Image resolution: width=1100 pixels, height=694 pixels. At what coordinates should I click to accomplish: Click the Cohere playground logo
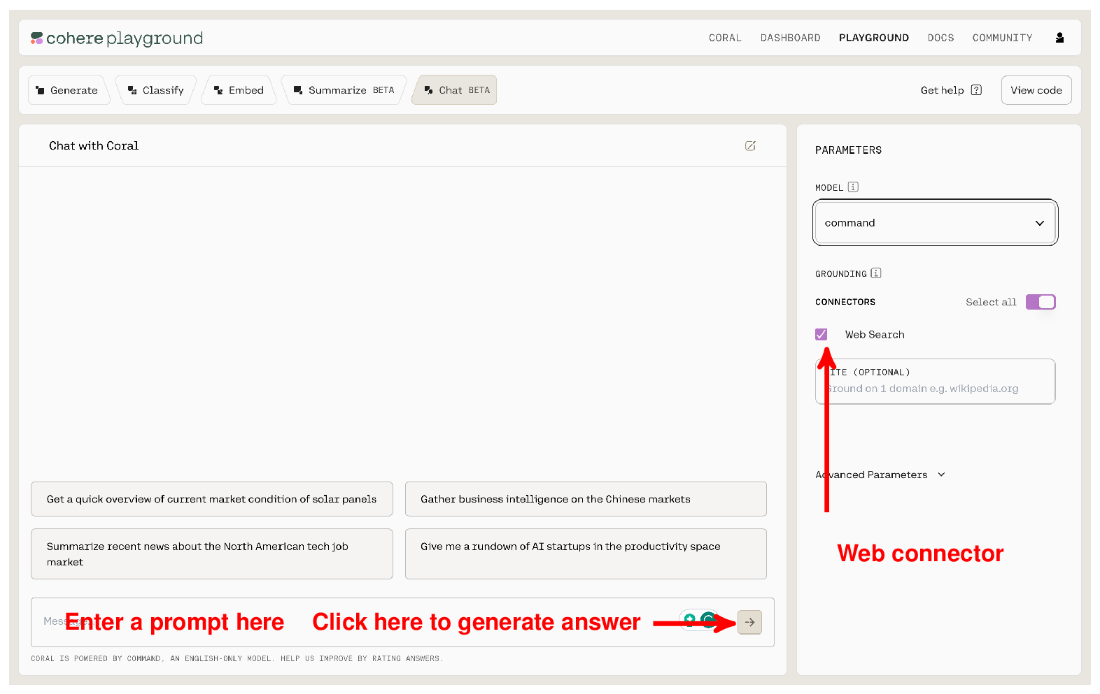[x=116, y=38]
